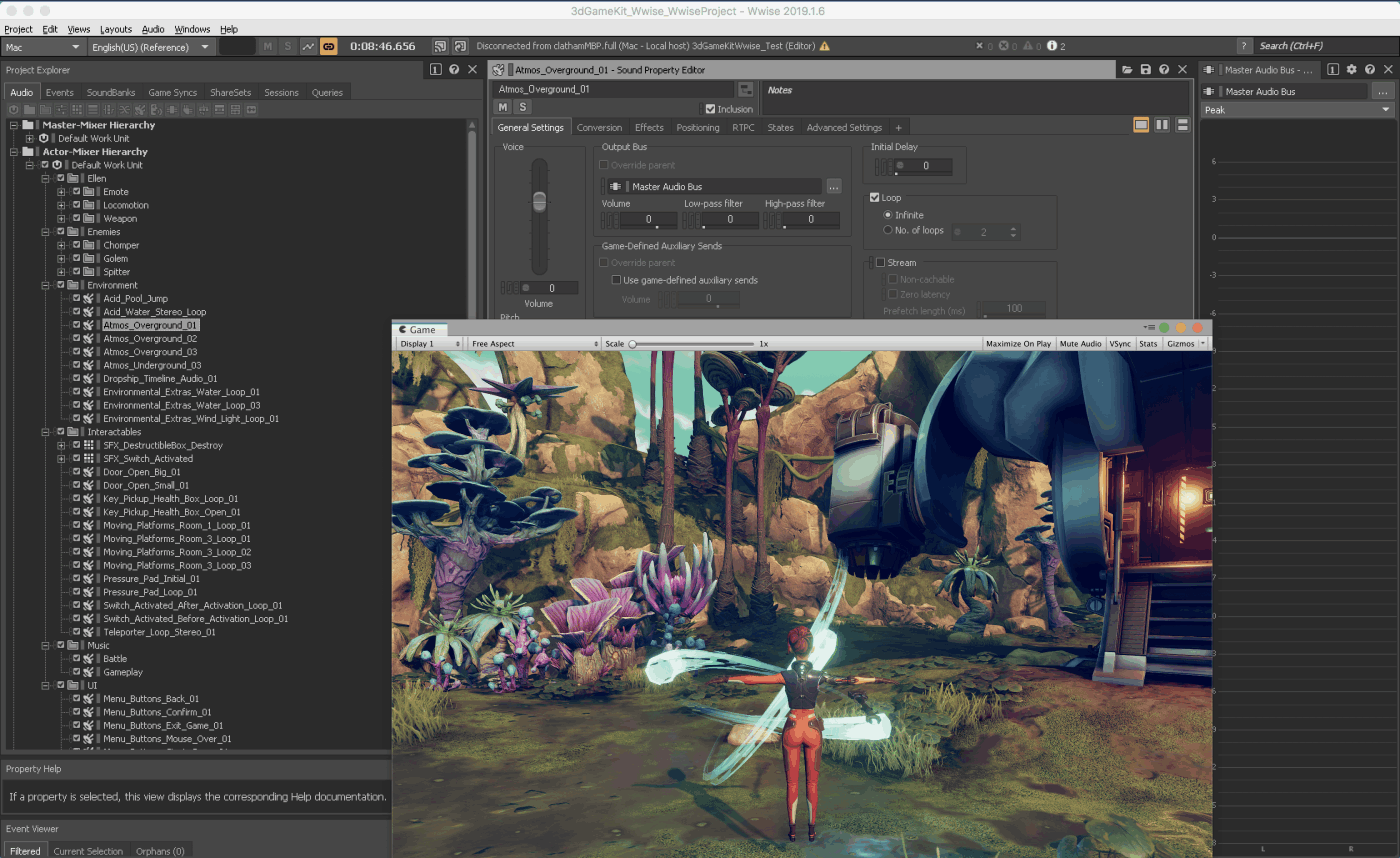Toggle the Inclusion checkbox

pos(710,109)
